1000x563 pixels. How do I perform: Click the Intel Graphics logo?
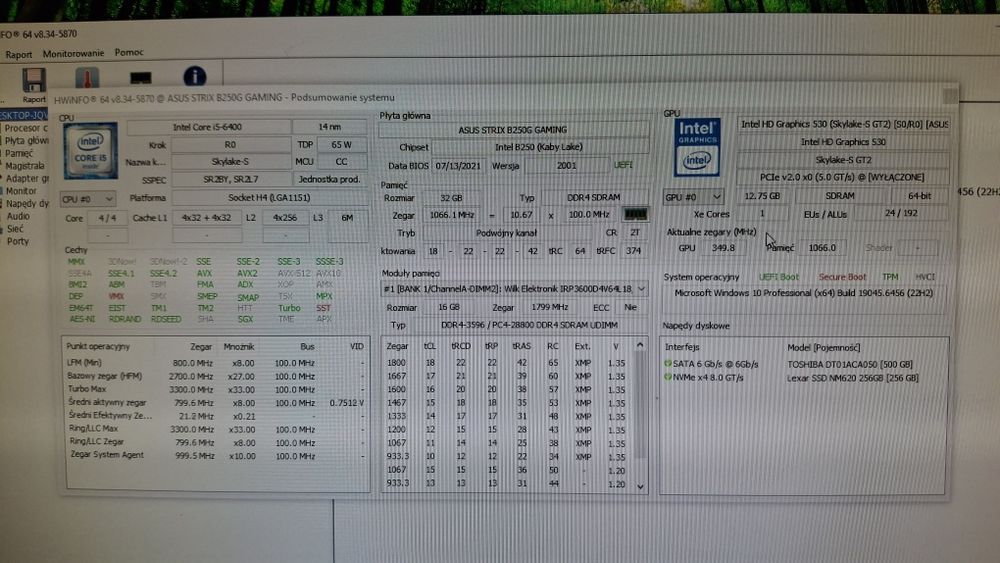tap(697, 147)
